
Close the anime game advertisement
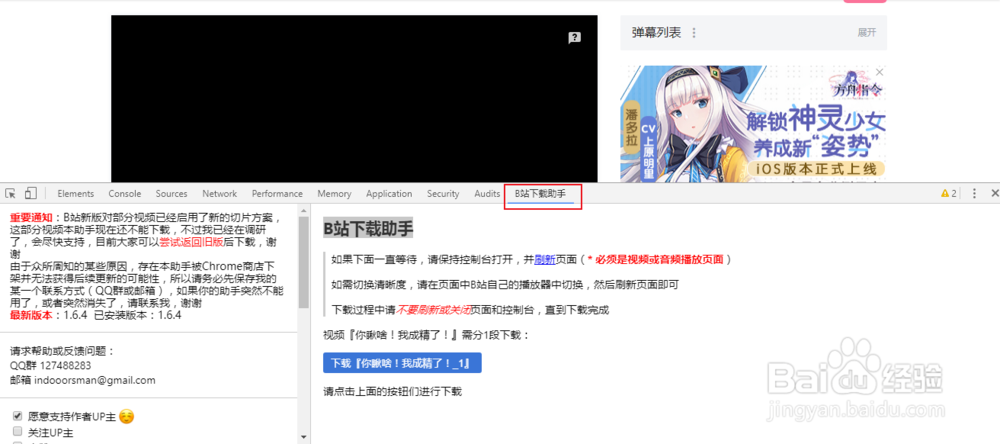[x=879, y=72]
